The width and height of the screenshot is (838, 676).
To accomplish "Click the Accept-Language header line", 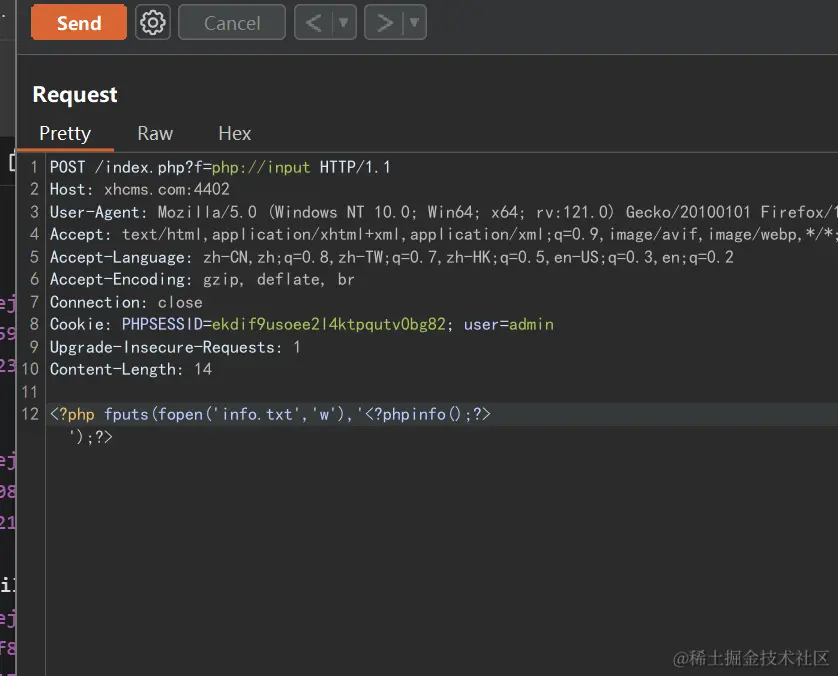I will point(392,258).
